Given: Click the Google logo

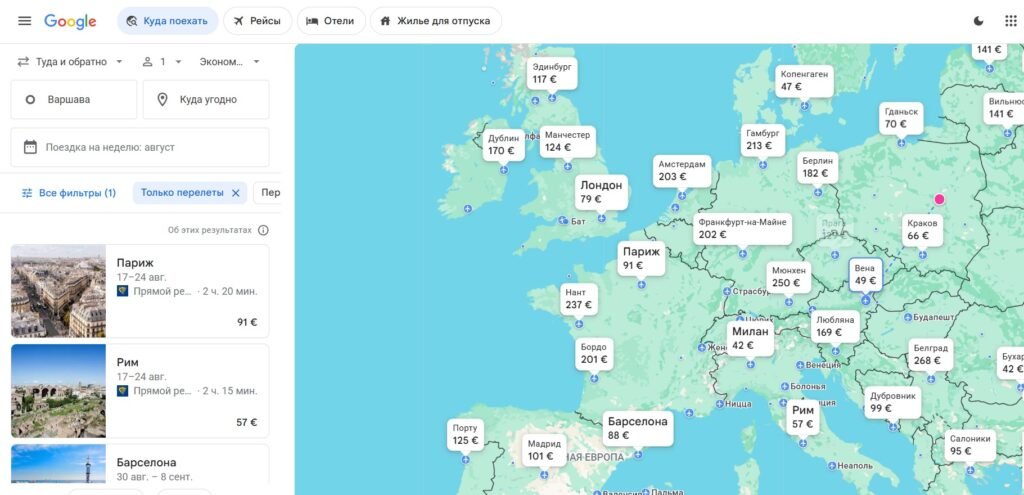Looking at the screenshot, I should (x=70, y=21).
